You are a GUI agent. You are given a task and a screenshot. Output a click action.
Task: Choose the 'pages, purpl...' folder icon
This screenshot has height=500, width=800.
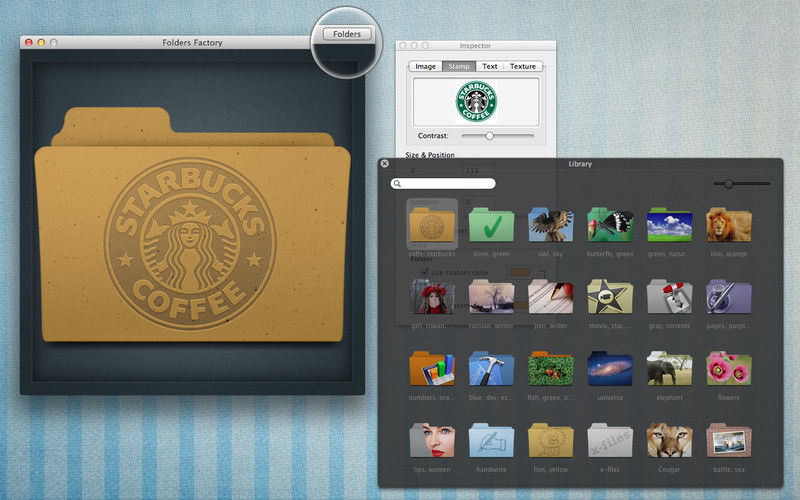click(x=729, y=296)
